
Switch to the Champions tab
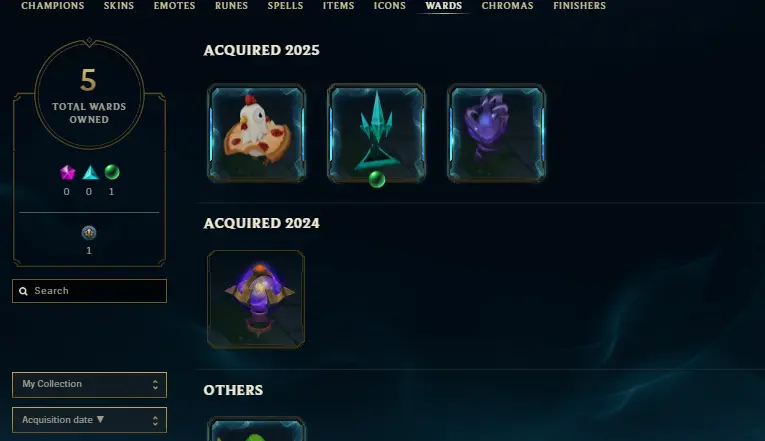coord(53,6)
